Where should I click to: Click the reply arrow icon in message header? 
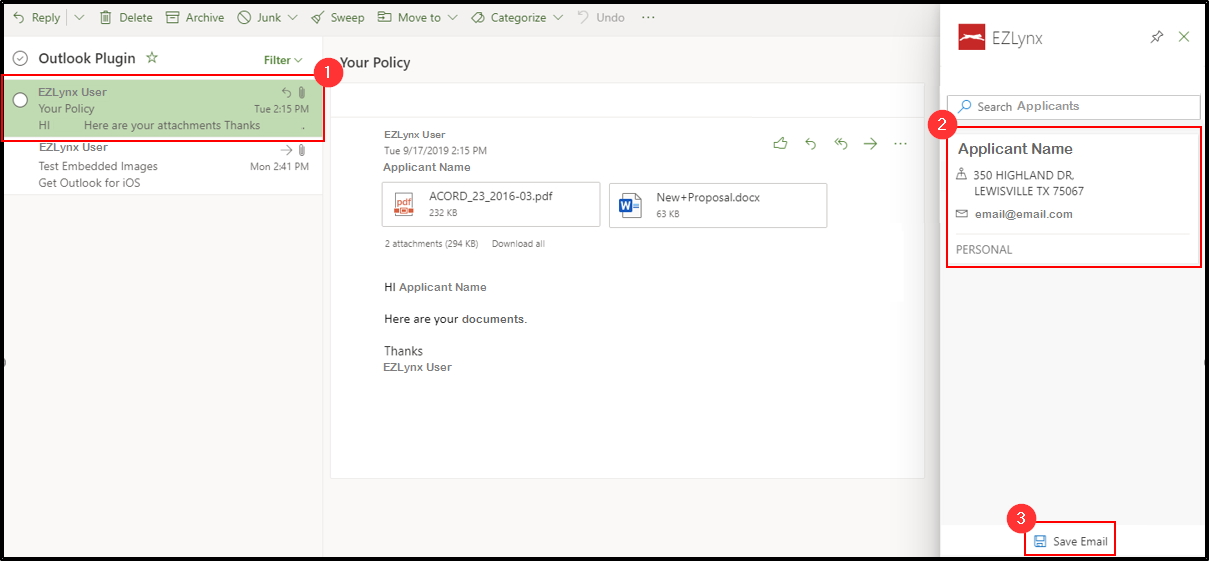click(811, 144)
